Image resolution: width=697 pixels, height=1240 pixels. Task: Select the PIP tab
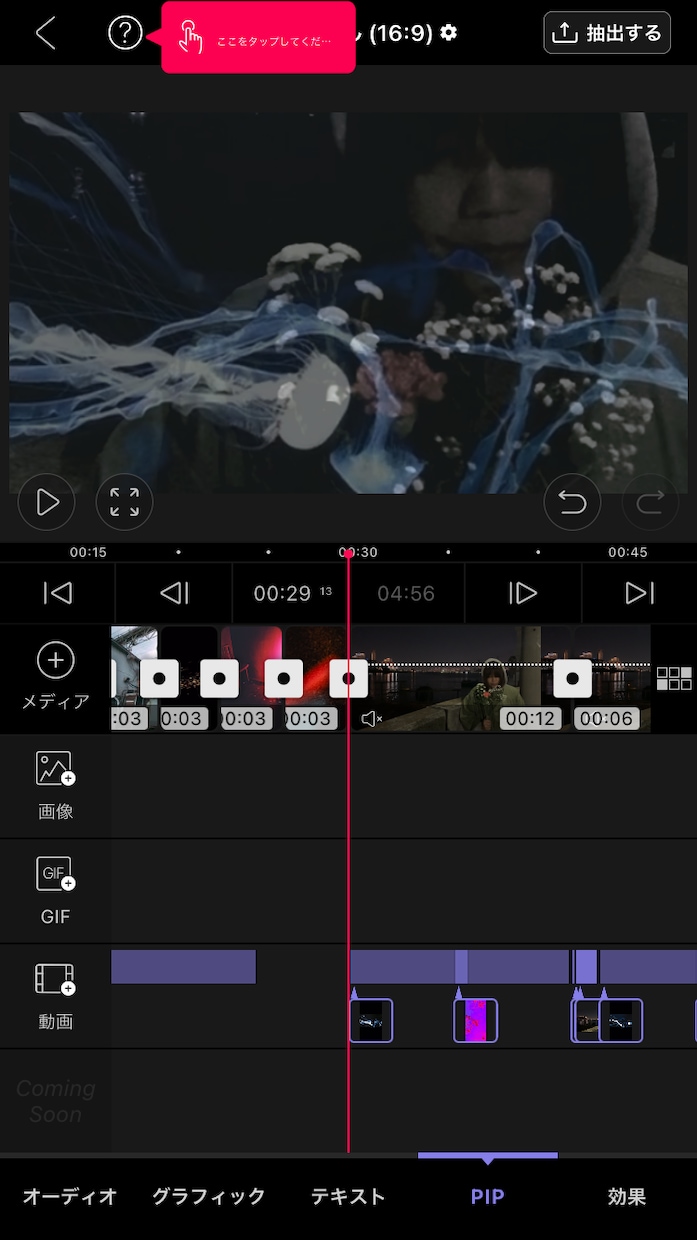[x=487, y=1196]
